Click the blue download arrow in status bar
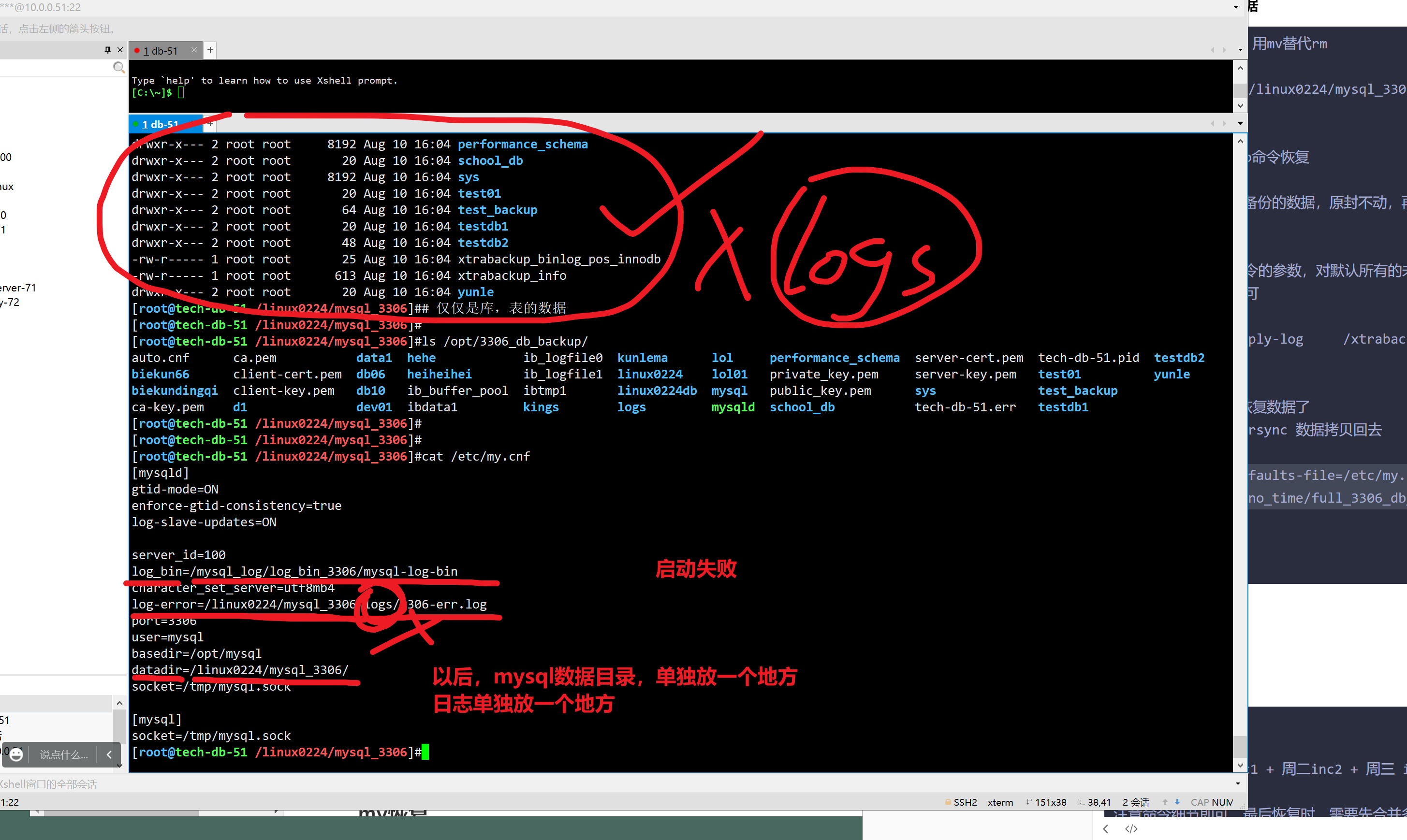Image resolution: width=1407 pixels, height=840 pixels. 1177,801
